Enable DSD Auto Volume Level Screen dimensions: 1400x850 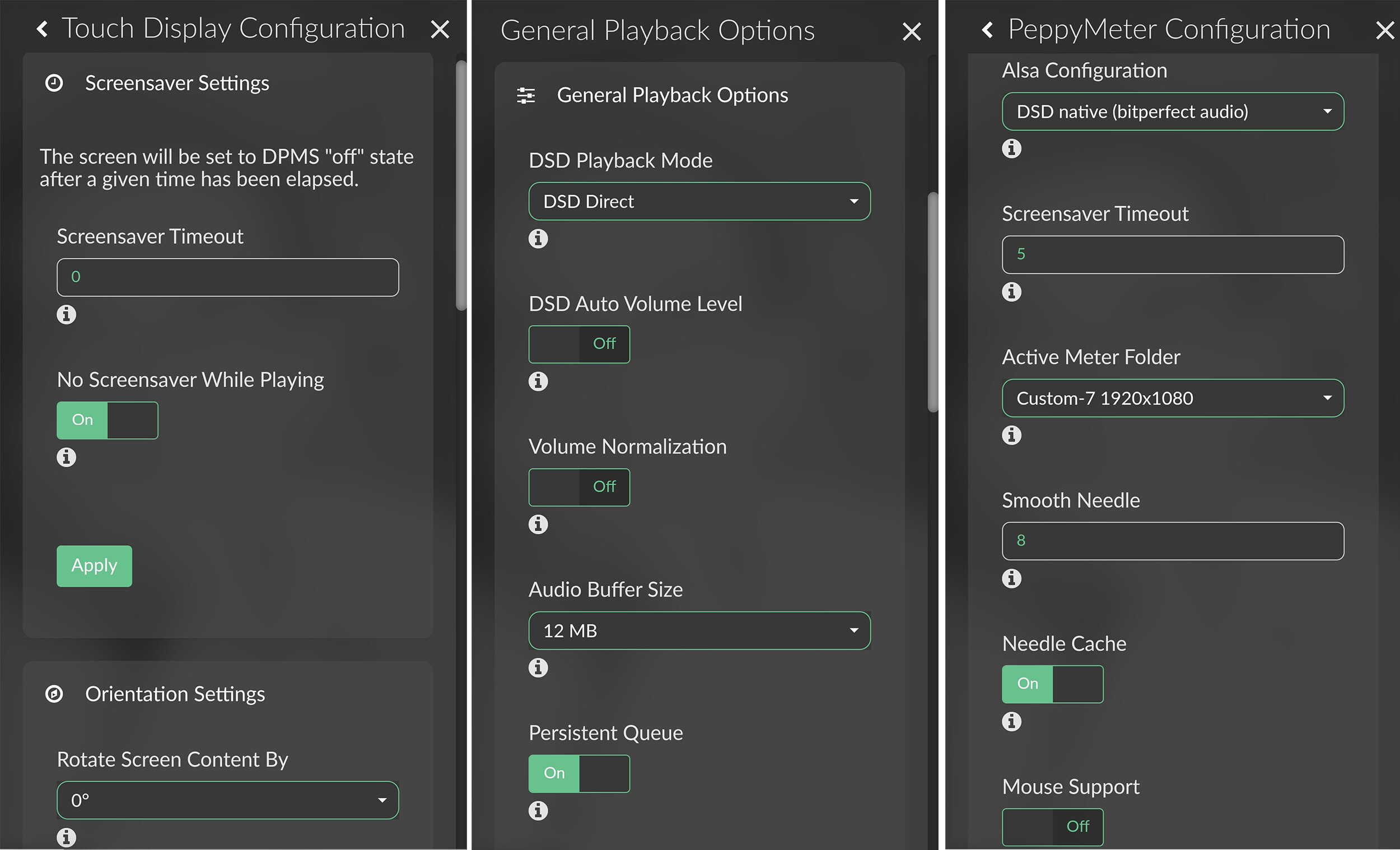pos(579,345)
